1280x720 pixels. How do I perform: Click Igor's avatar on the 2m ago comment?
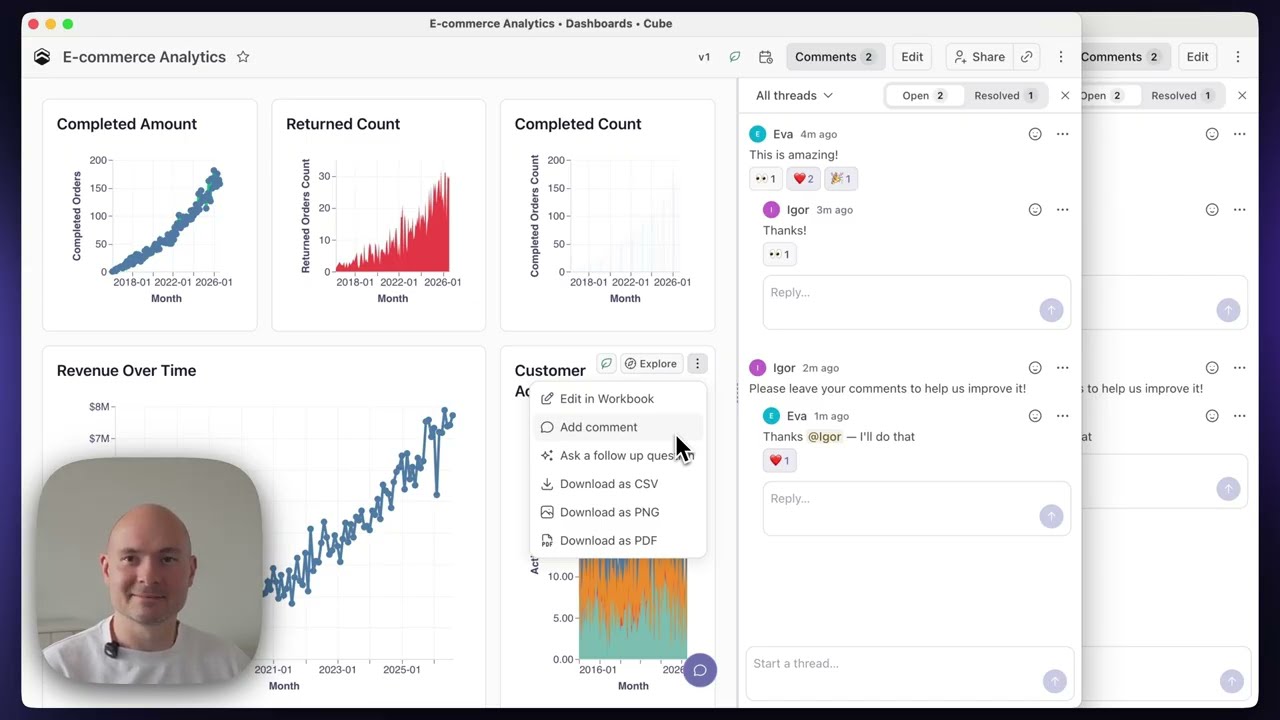[757, 368]
